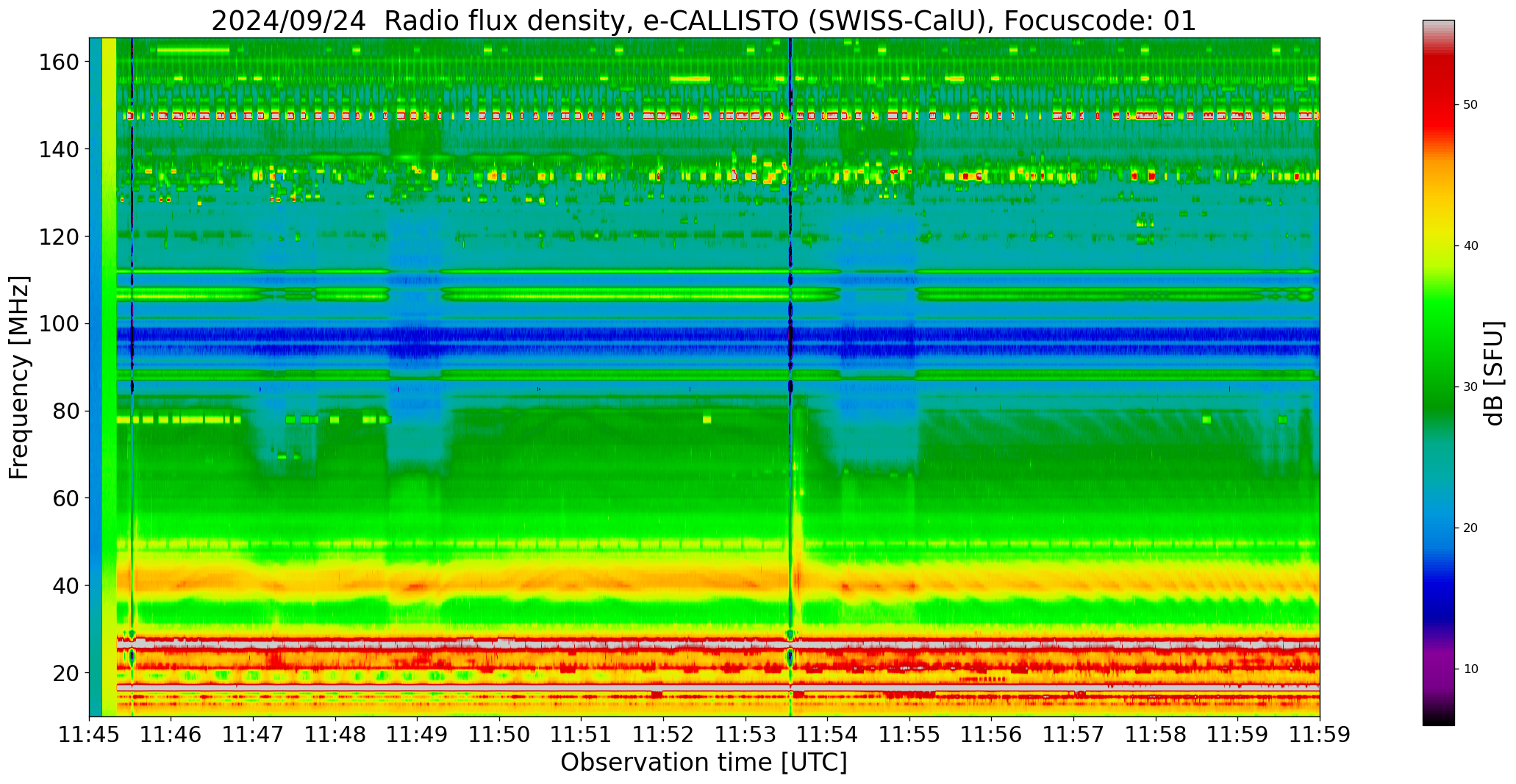Click the 11:56 time tick label

pos(992,735)
